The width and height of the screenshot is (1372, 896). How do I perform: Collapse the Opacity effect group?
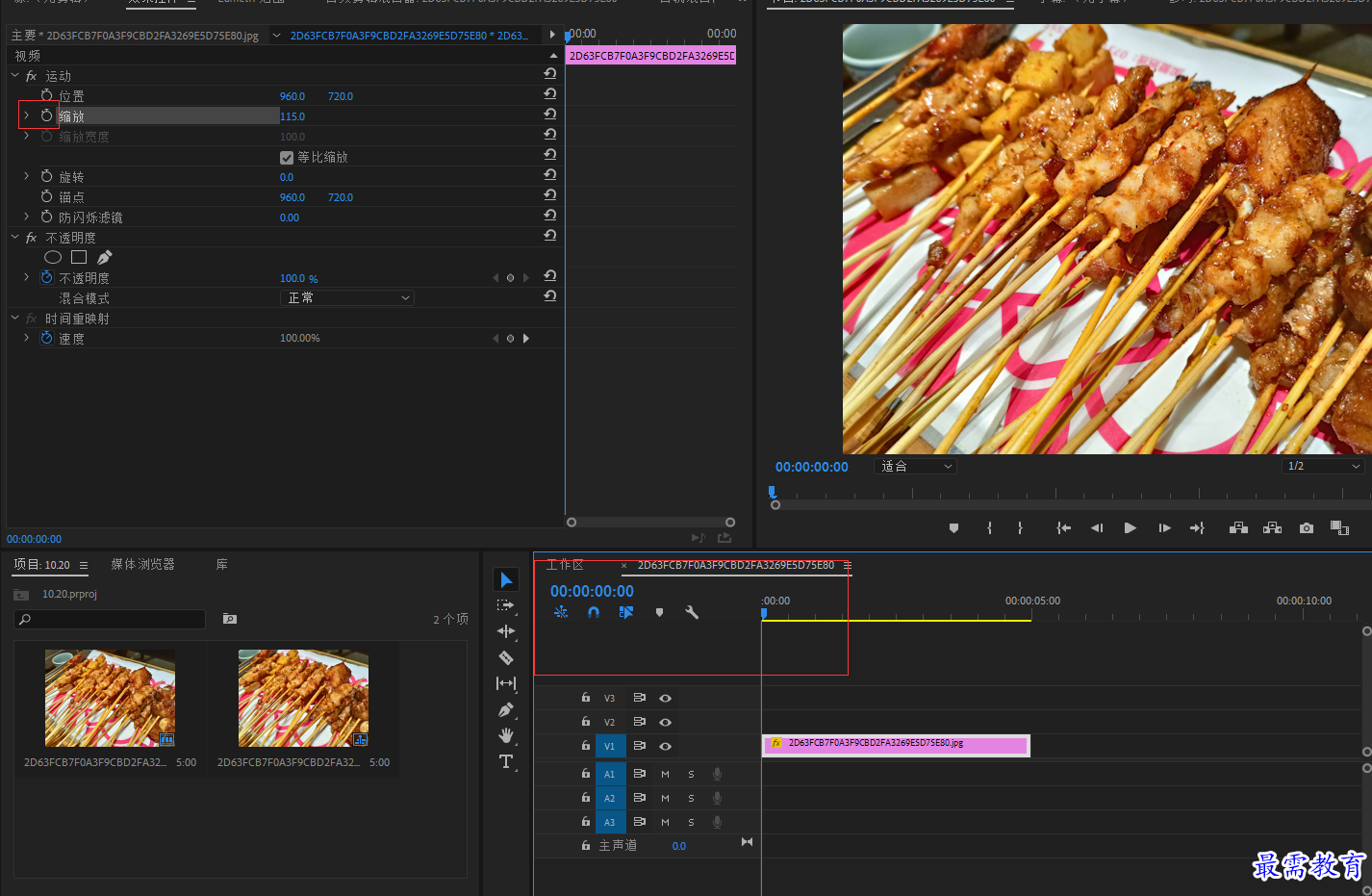14,237
